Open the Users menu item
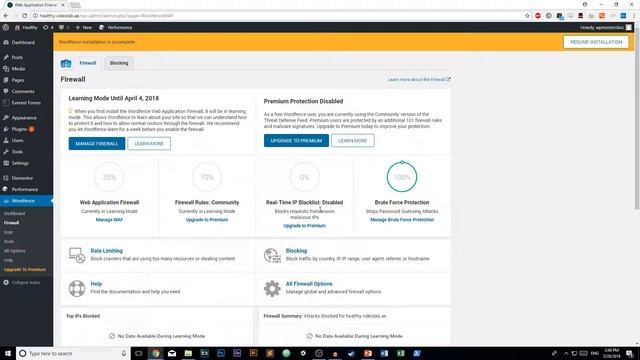The image size is (640, 360). click(17, 140)
